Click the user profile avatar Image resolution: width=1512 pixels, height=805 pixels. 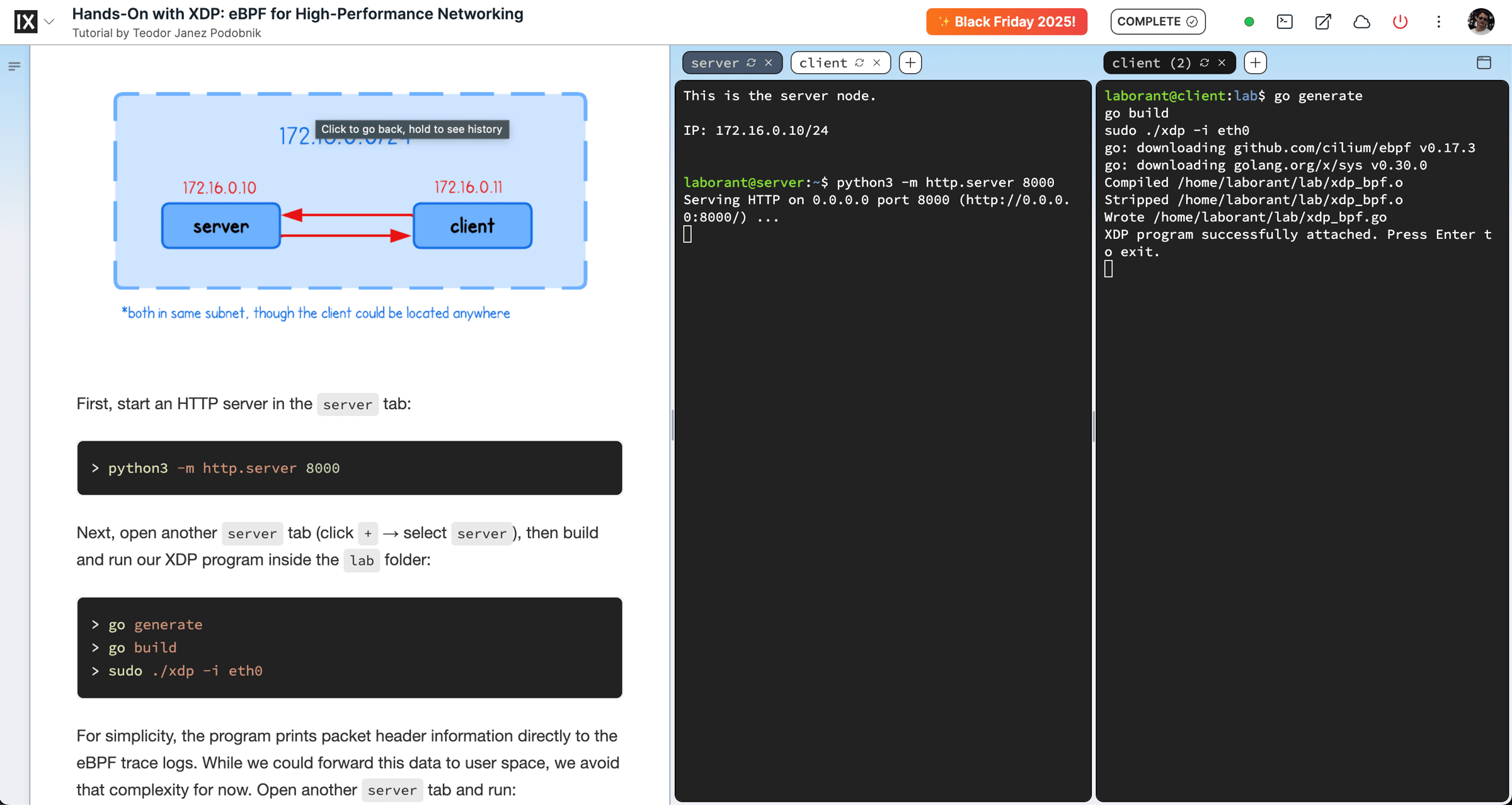tap(1480, 22)
